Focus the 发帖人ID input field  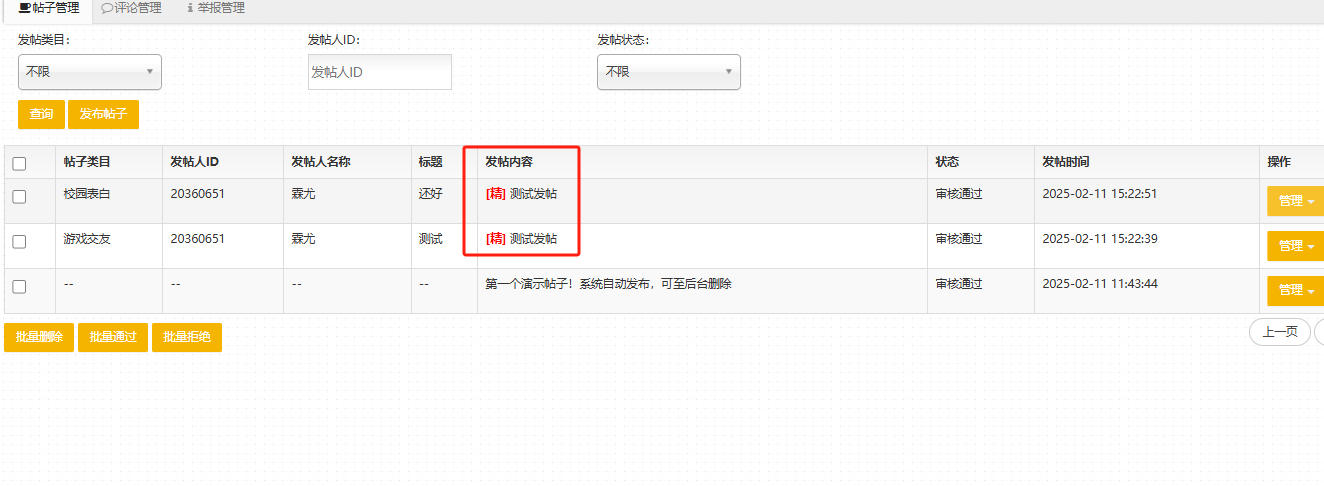tap(380, 72)
